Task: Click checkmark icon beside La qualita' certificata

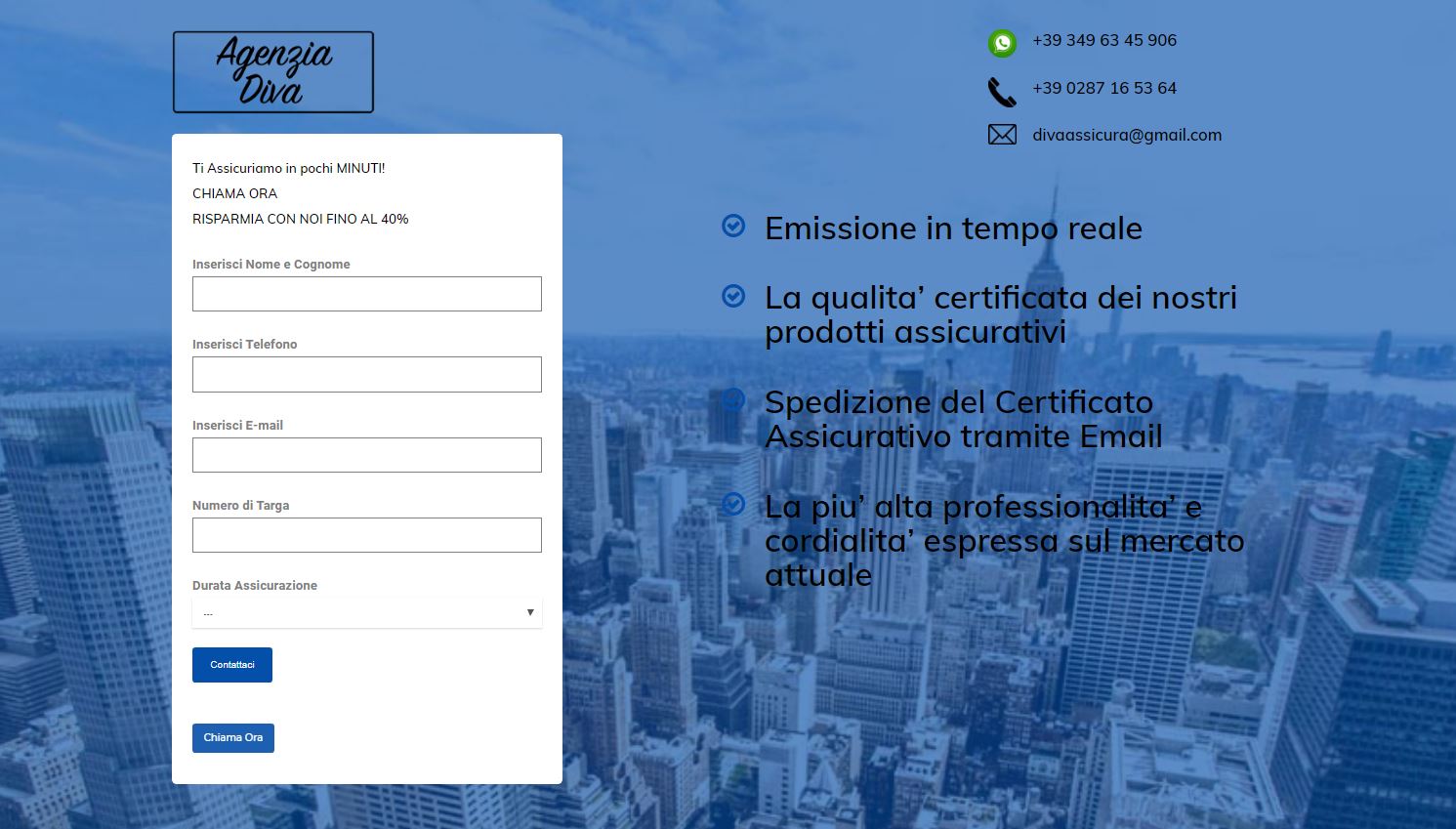Action: click(x=733, y=296)
